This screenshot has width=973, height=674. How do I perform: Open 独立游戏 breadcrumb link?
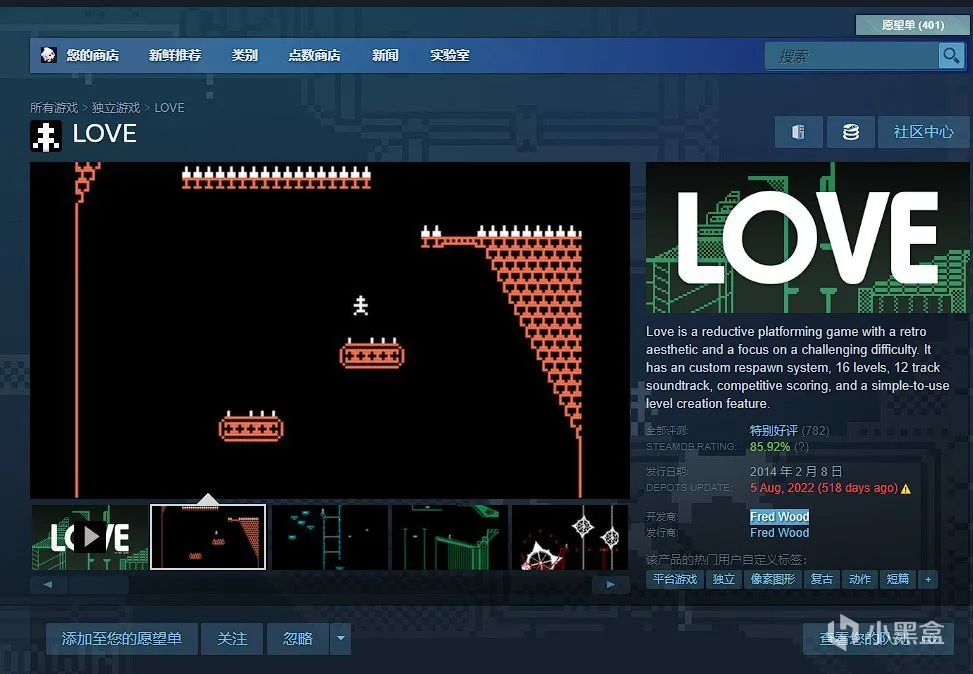point(116,107)
